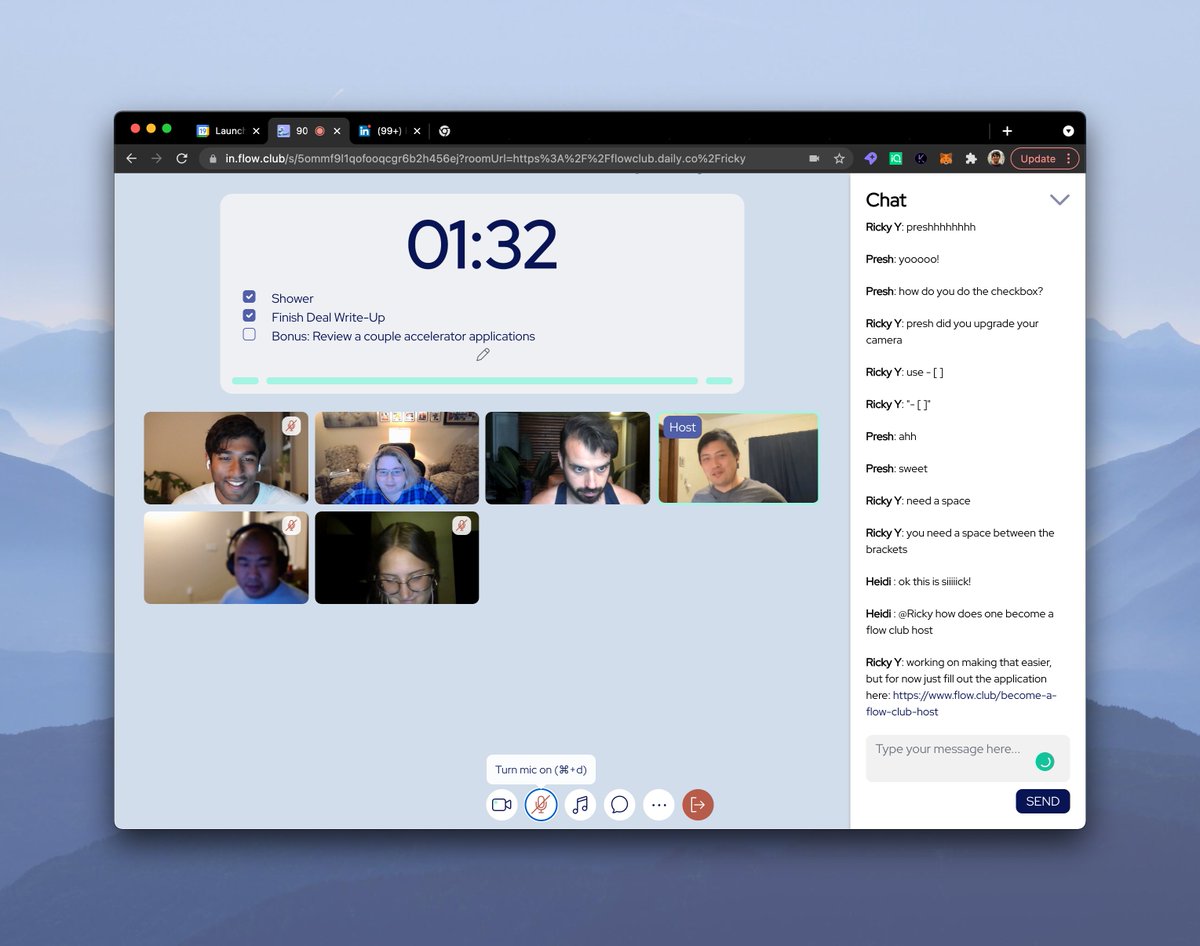Open a new browser tab with the plus
The width and height of the screenshot is (1200, 946).
pos(1007,131)
